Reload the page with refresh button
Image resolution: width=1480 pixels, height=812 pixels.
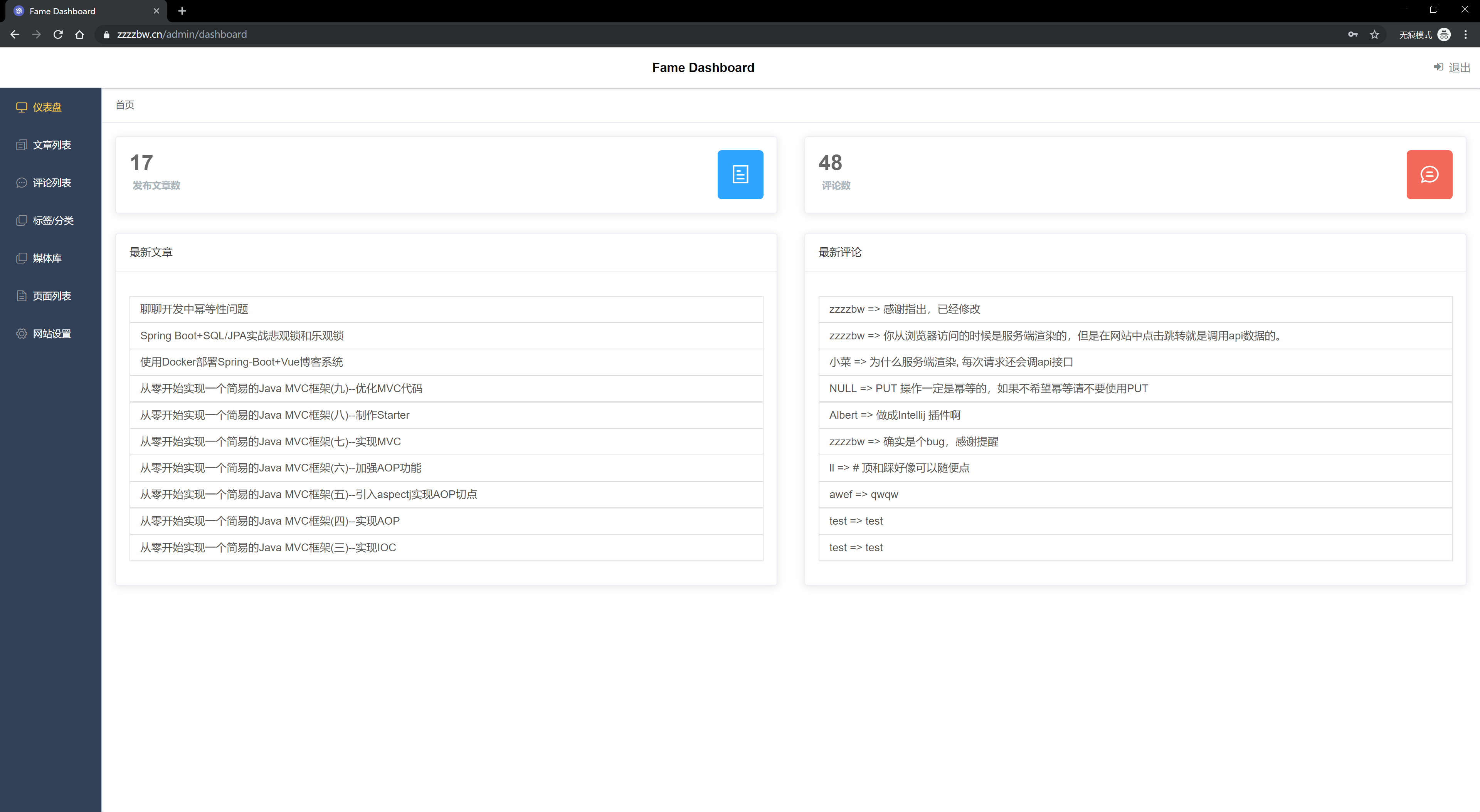click(x=58, y=34)
